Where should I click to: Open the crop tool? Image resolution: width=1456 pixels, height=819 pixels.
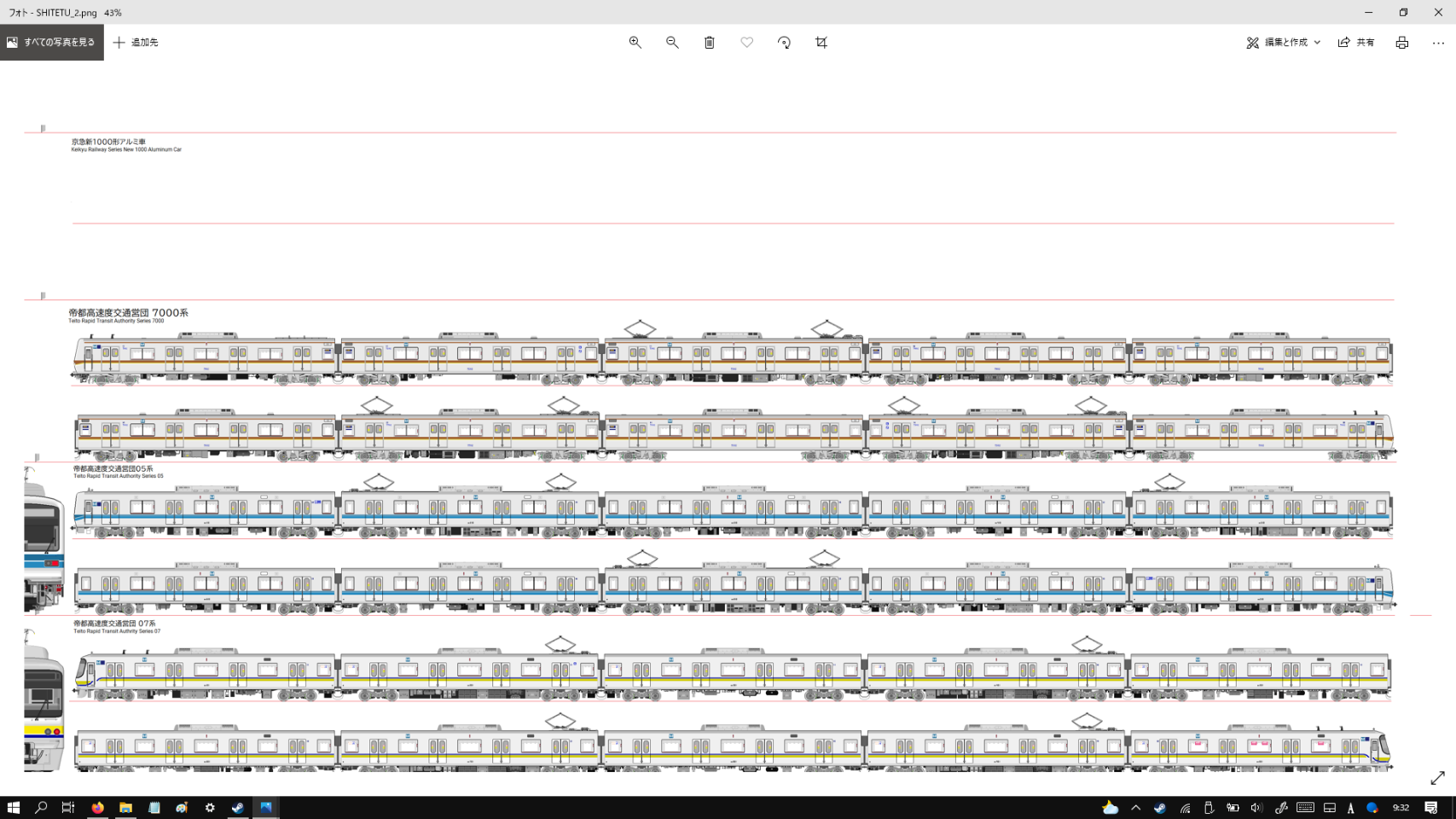[821, 43]
